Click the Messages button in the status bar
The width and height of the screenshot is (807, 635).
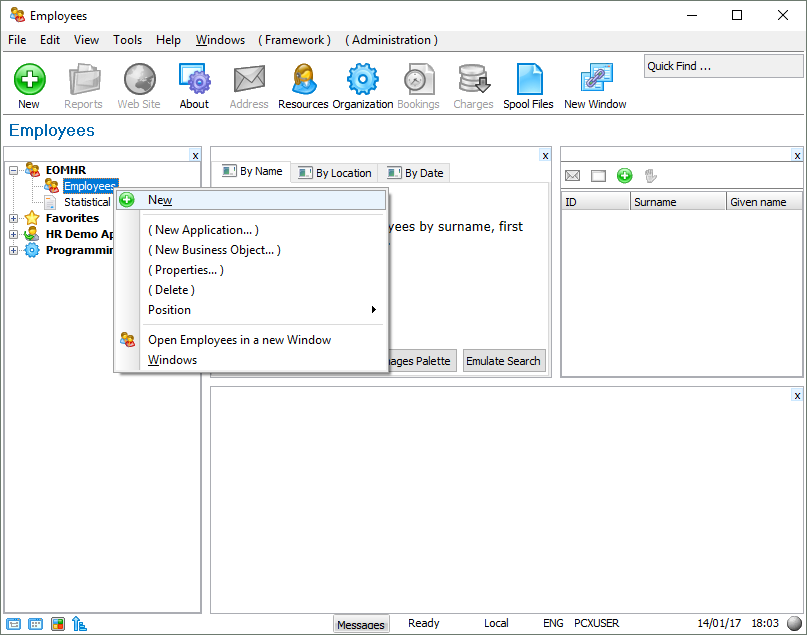pyautogui.click(x=360, y=625)
